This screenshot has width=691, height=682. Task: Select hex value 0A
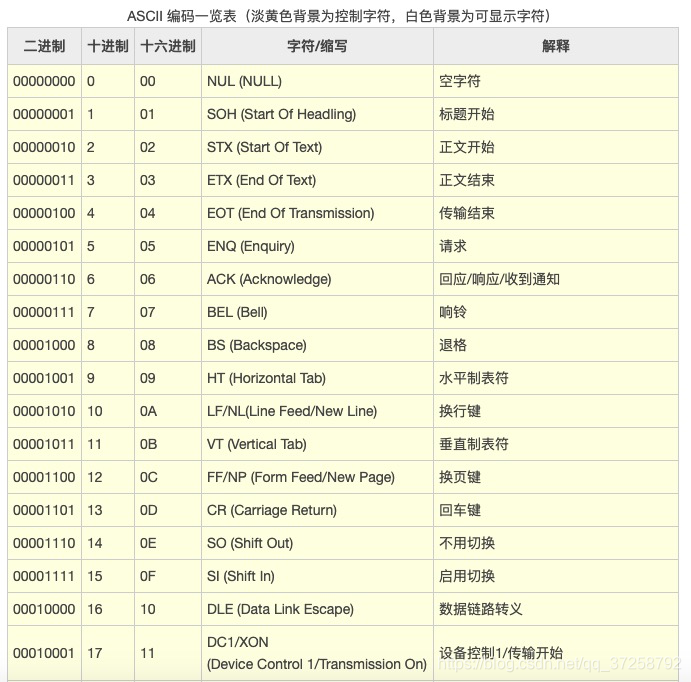[x=168, y=411]
